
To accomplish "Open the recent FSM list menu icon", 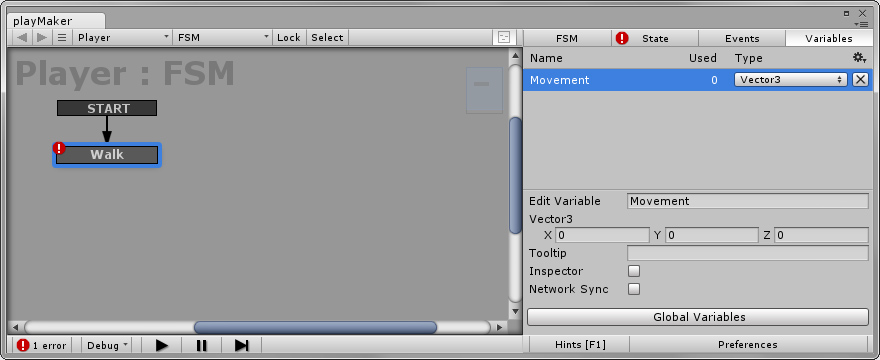I will tap(62, 38).
